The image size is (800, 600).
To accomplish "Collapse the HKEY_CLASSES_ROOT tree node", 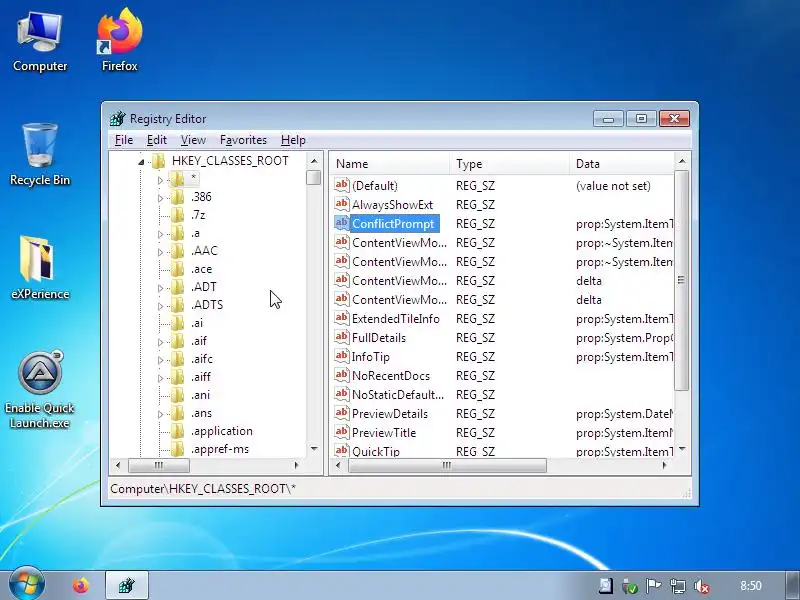I will 141,162.
